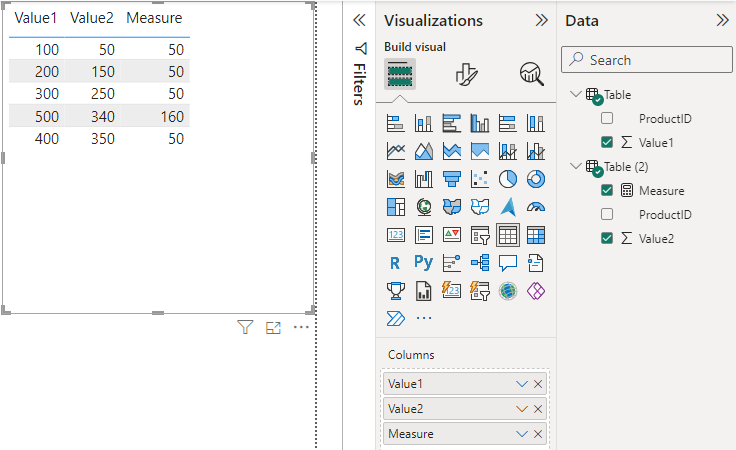Select the stacked bar chart visual
Viewport: 736px width, 450px height.
point(396,123)
